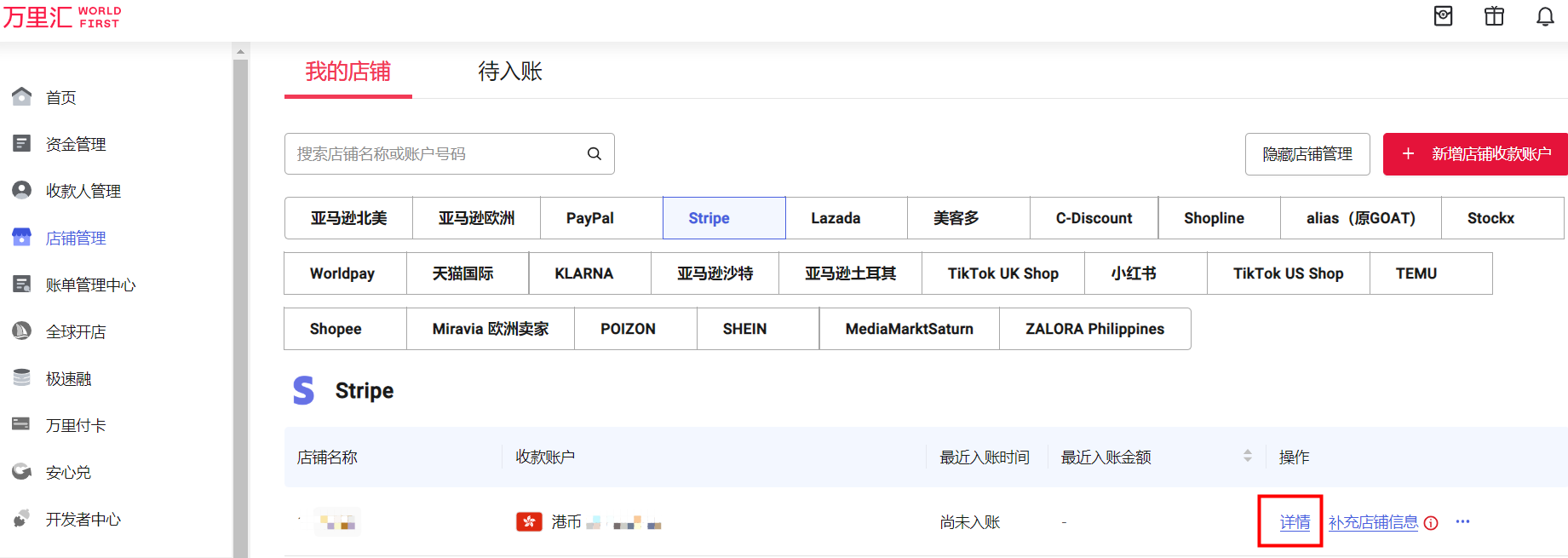Open the three-dot more actions menu

coord(1462,522)
